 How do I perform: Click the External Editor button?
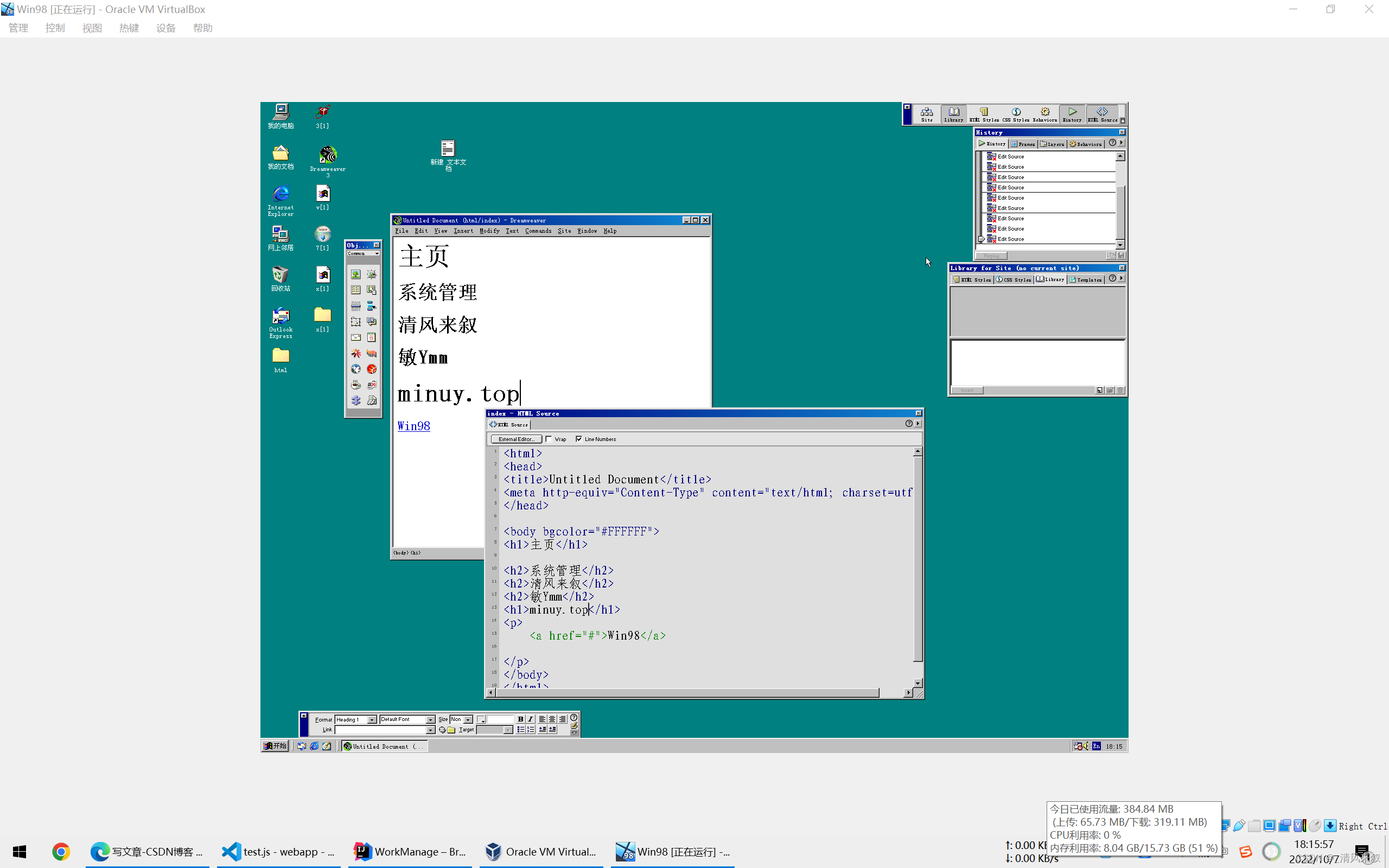coord(516,439)
